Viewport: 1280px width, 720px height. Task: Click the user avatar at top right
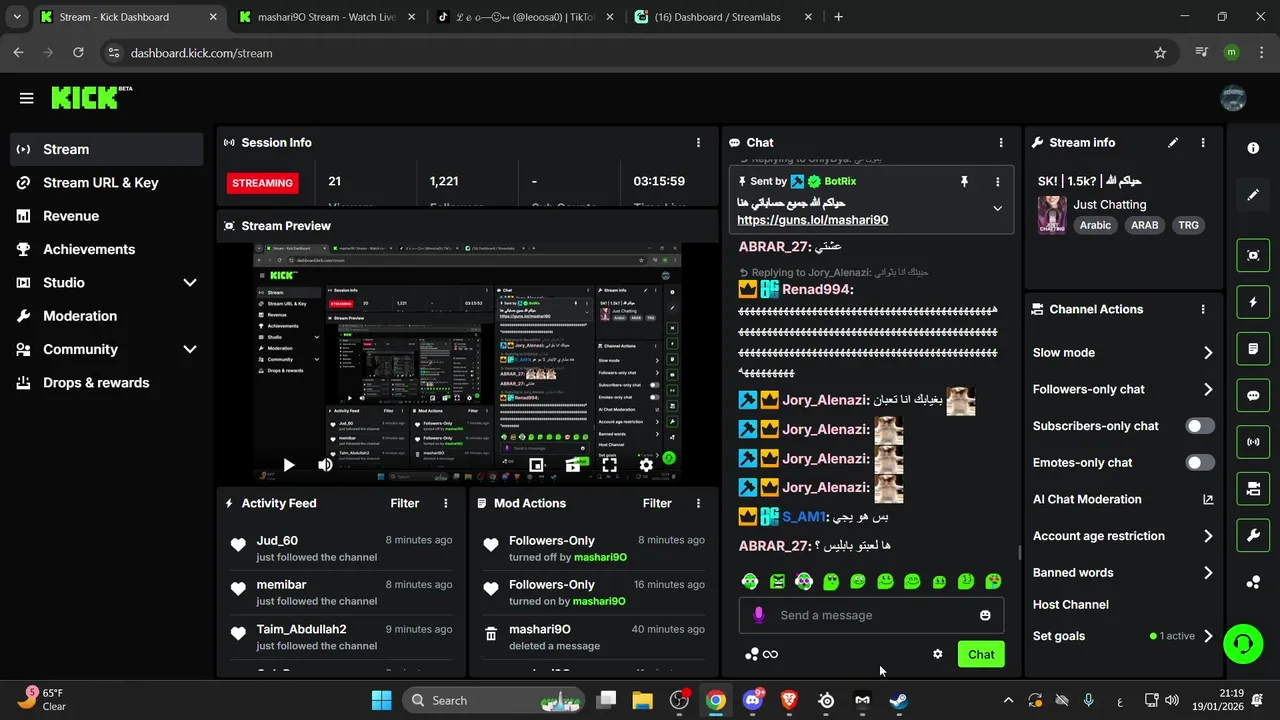[x=1233, y=98]
